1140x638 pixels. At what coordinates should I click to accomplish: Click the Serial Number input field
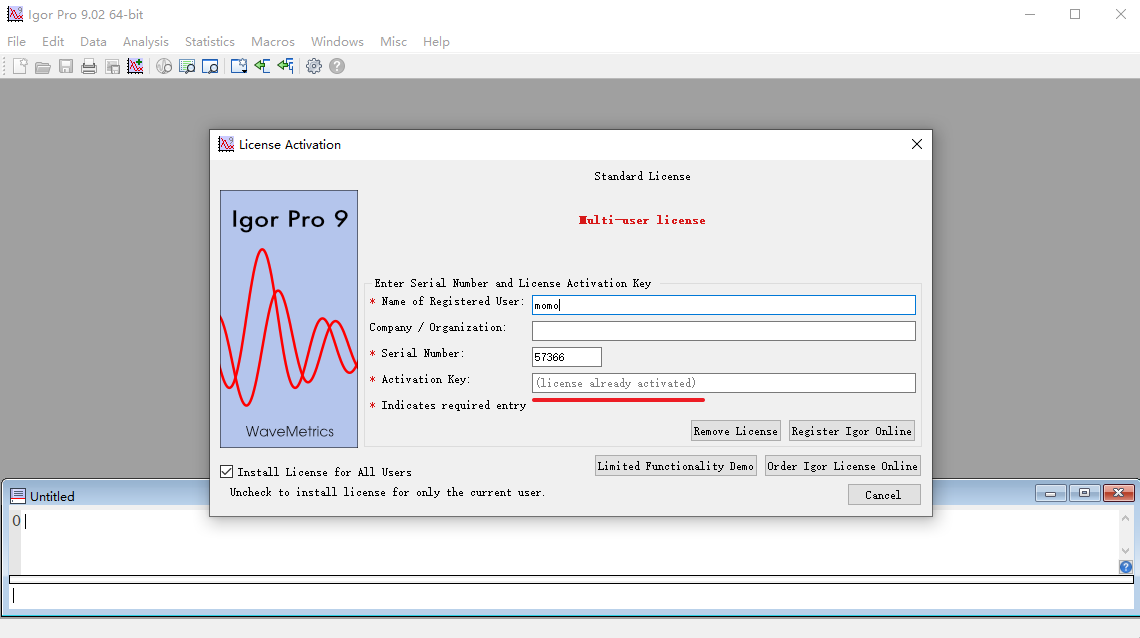[566, 357]
